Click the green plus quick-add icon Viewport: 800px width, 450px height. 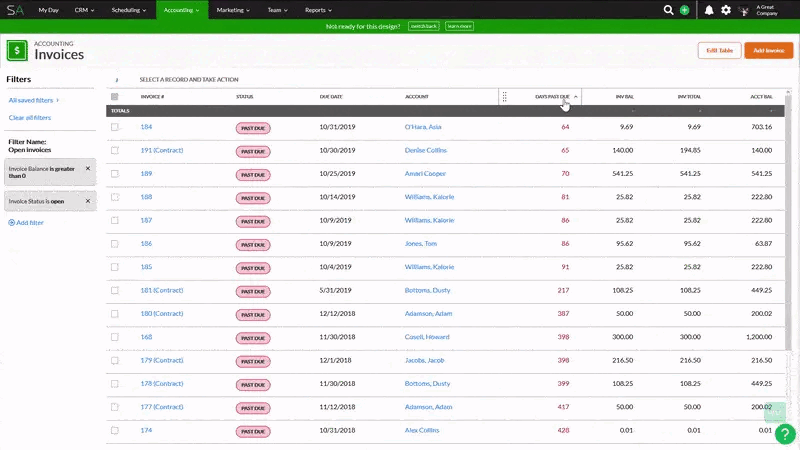point(684,10)
